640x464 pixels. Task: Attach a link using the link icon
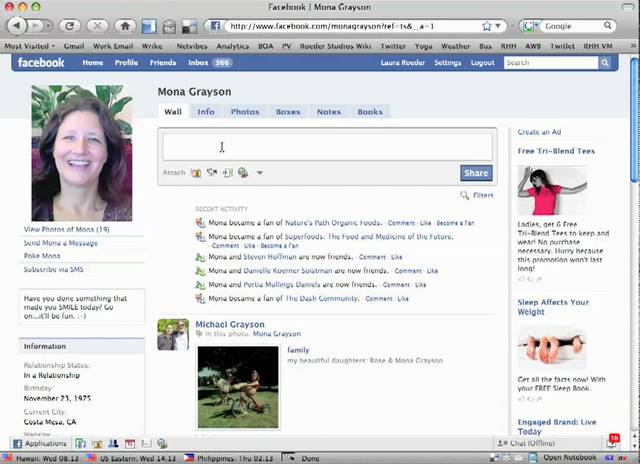[227, 173]
